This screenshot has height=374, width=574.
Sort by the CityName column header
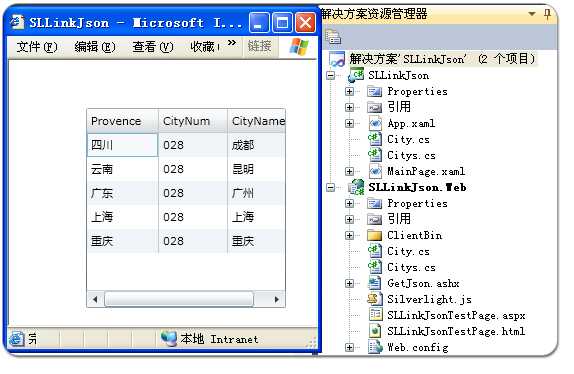[x=256, y=121]
